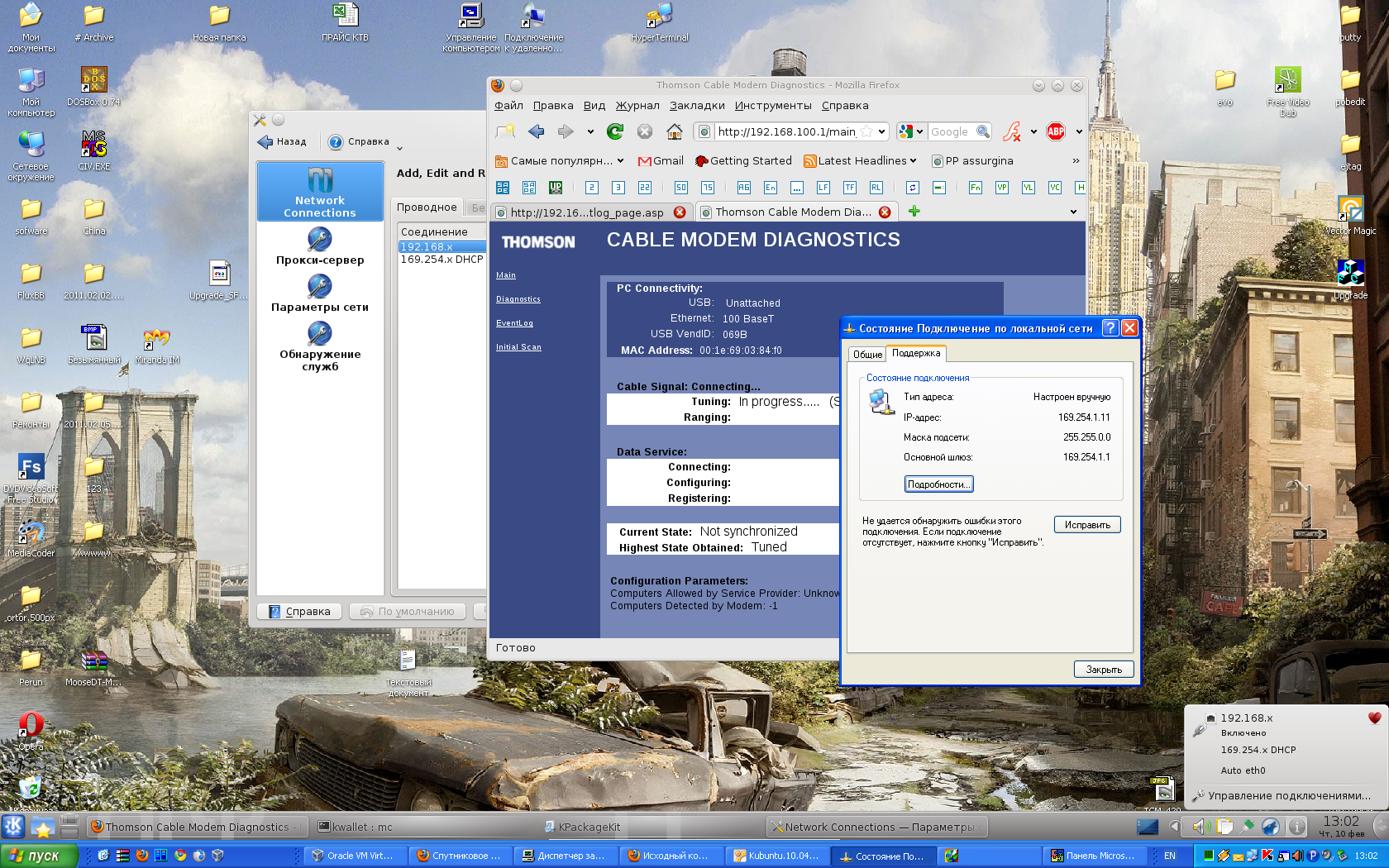
Task: Switch to the Общие tab in the status dialog
Action: (867, 354)
